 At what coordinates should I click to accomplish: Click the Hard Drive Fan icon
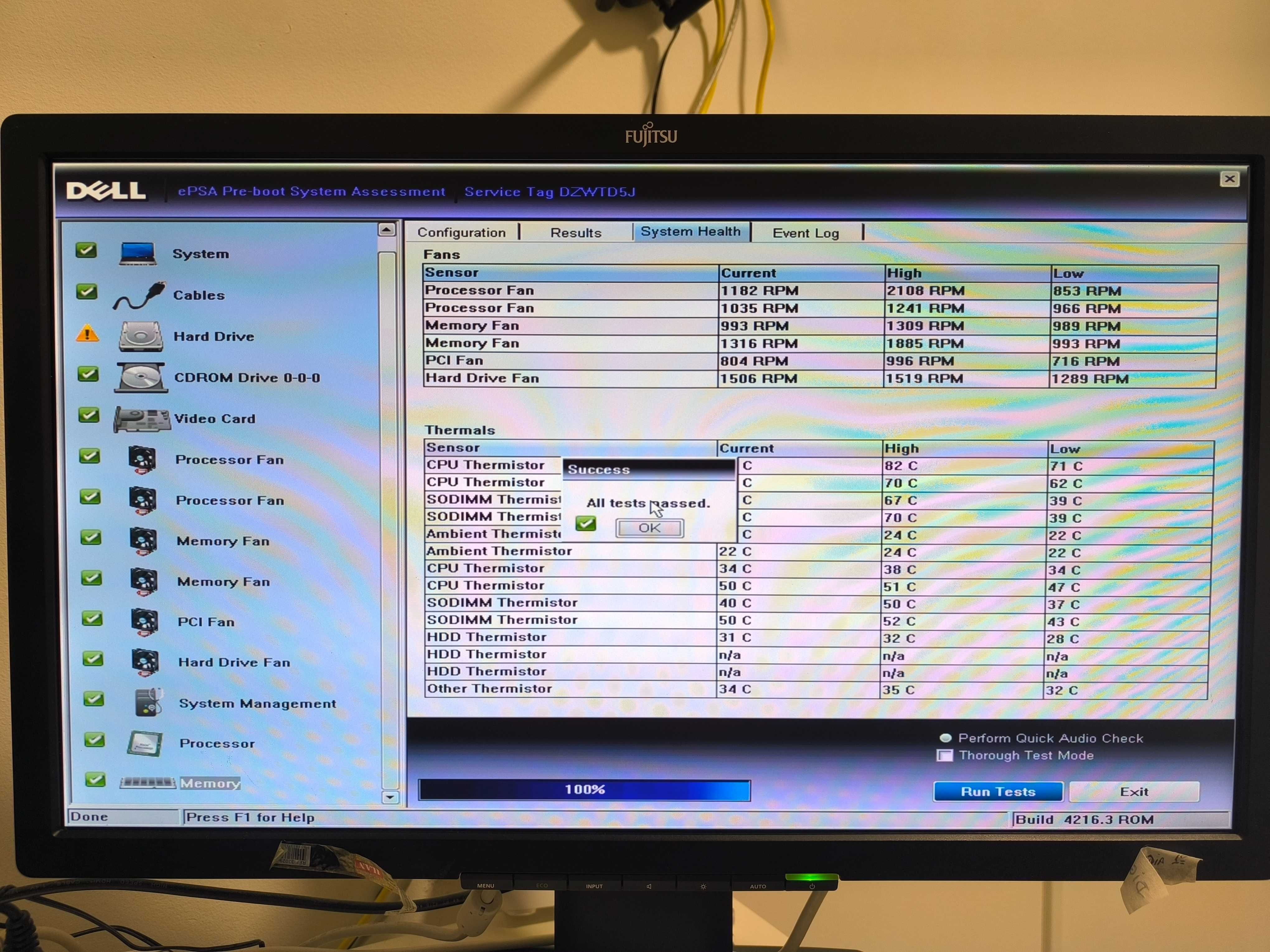pyautogui.click(x=145, y=663)
